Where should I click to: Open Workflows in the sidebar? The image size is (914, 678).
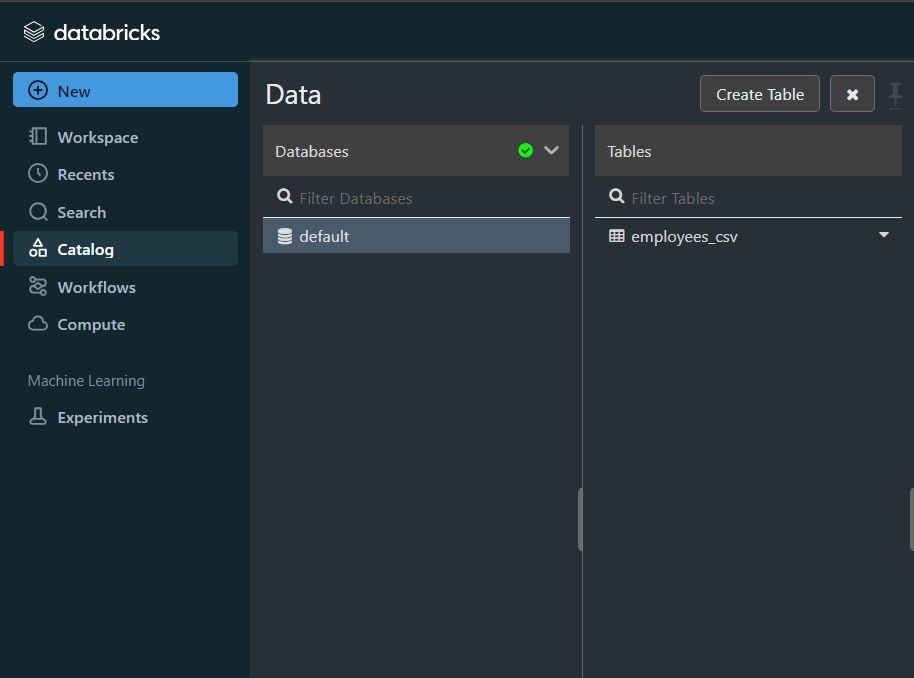(125, 287)
